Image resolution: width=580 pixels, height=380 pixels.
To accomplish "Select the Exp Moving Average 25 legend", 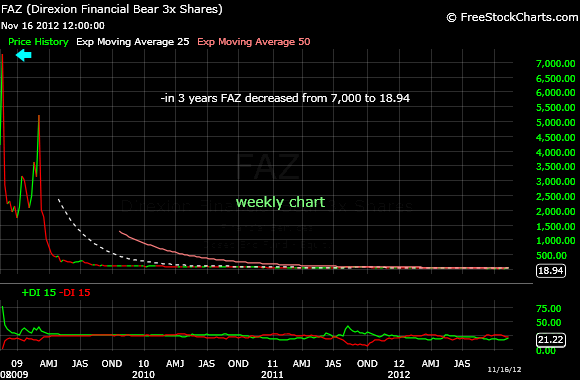I will [x=133, y=42].
